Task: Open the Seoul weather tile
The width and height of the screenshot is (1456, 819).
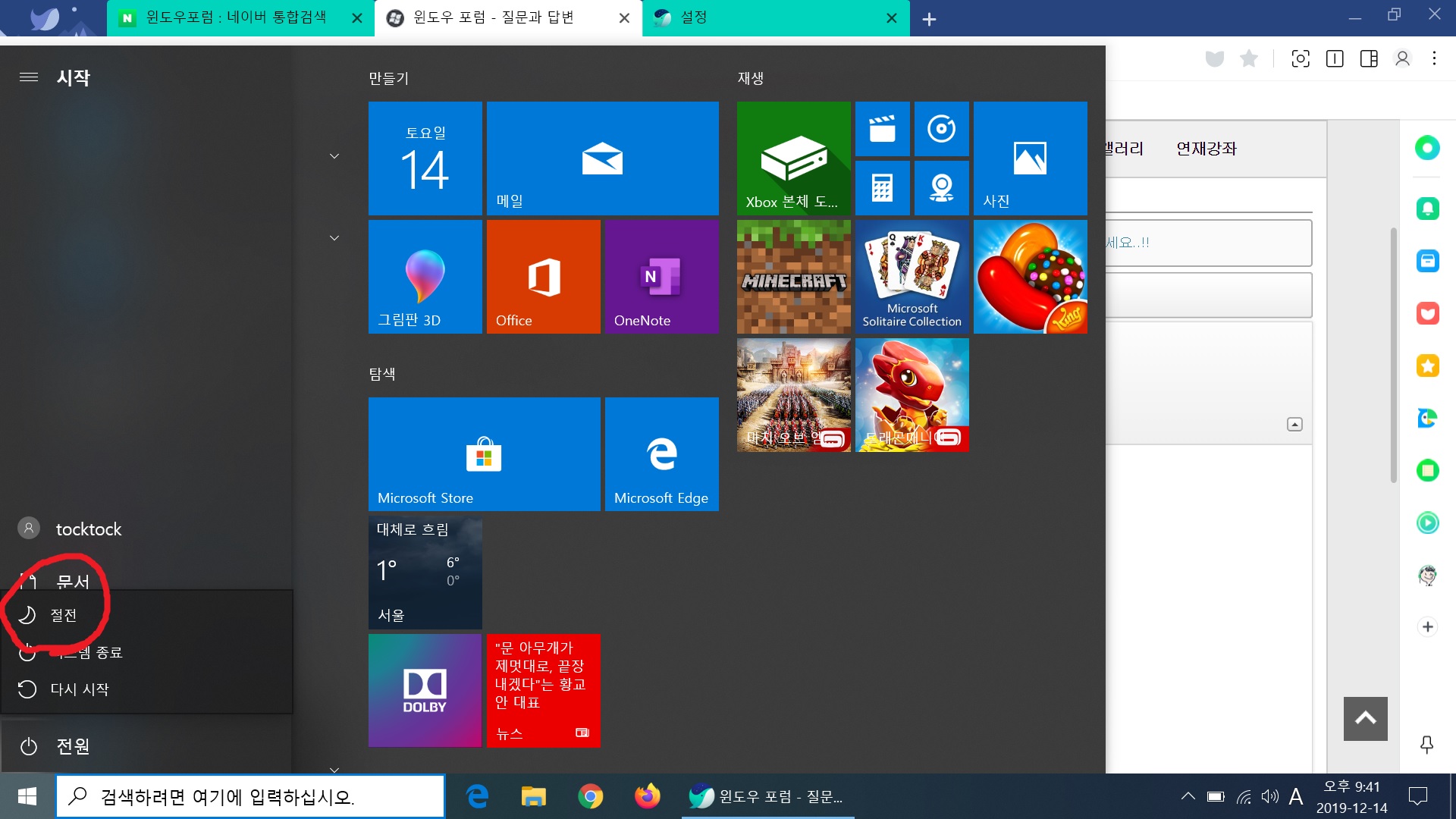Action: coord(425,573)
